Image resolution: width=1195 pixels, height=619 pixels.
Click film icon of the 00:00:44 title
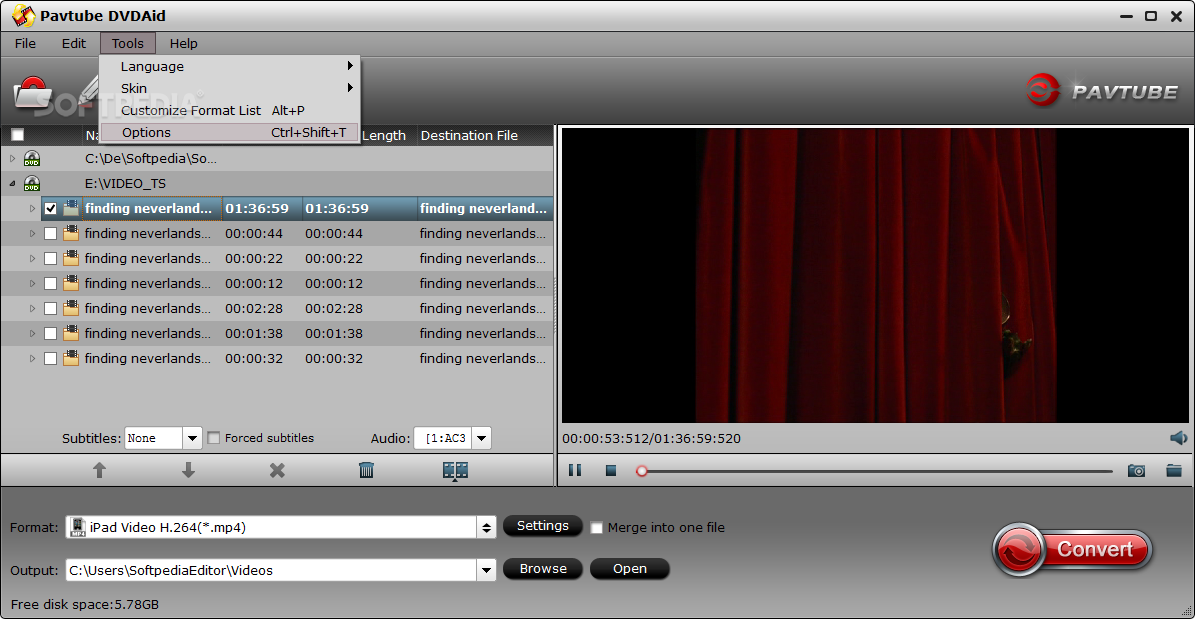point(71,233)
